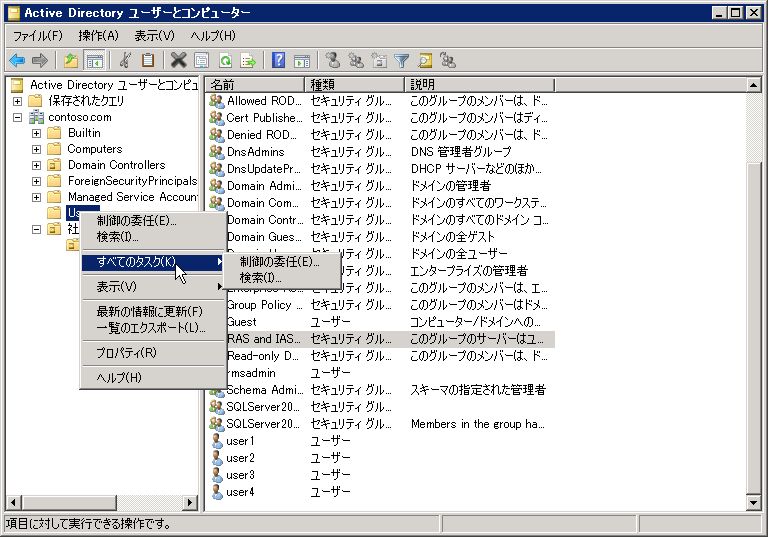Open Help with the question mark icon
The height and width of the screenshot is (537, 768).
278,60
